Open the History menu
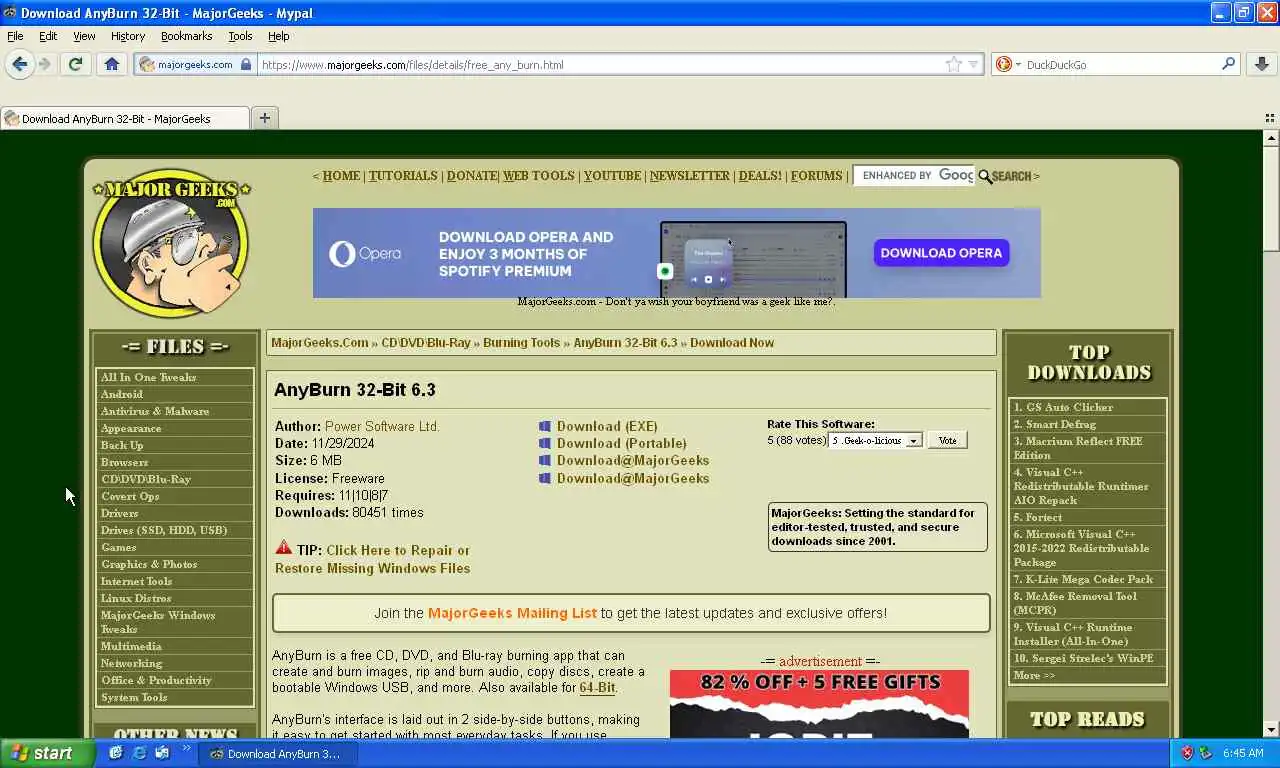Image resolution: width=1280 pixels, height=768 pixels. pyautogui.click(x=128, y=36)
